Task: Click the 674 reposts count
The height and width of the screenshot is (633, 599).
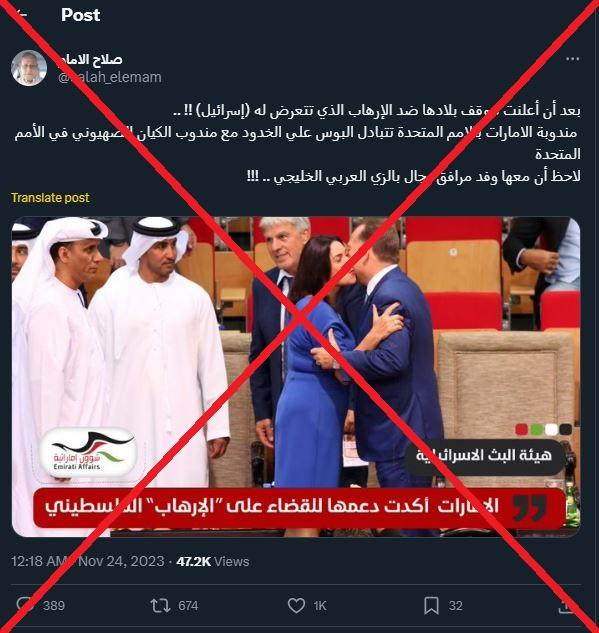Action: click(188, 606)
